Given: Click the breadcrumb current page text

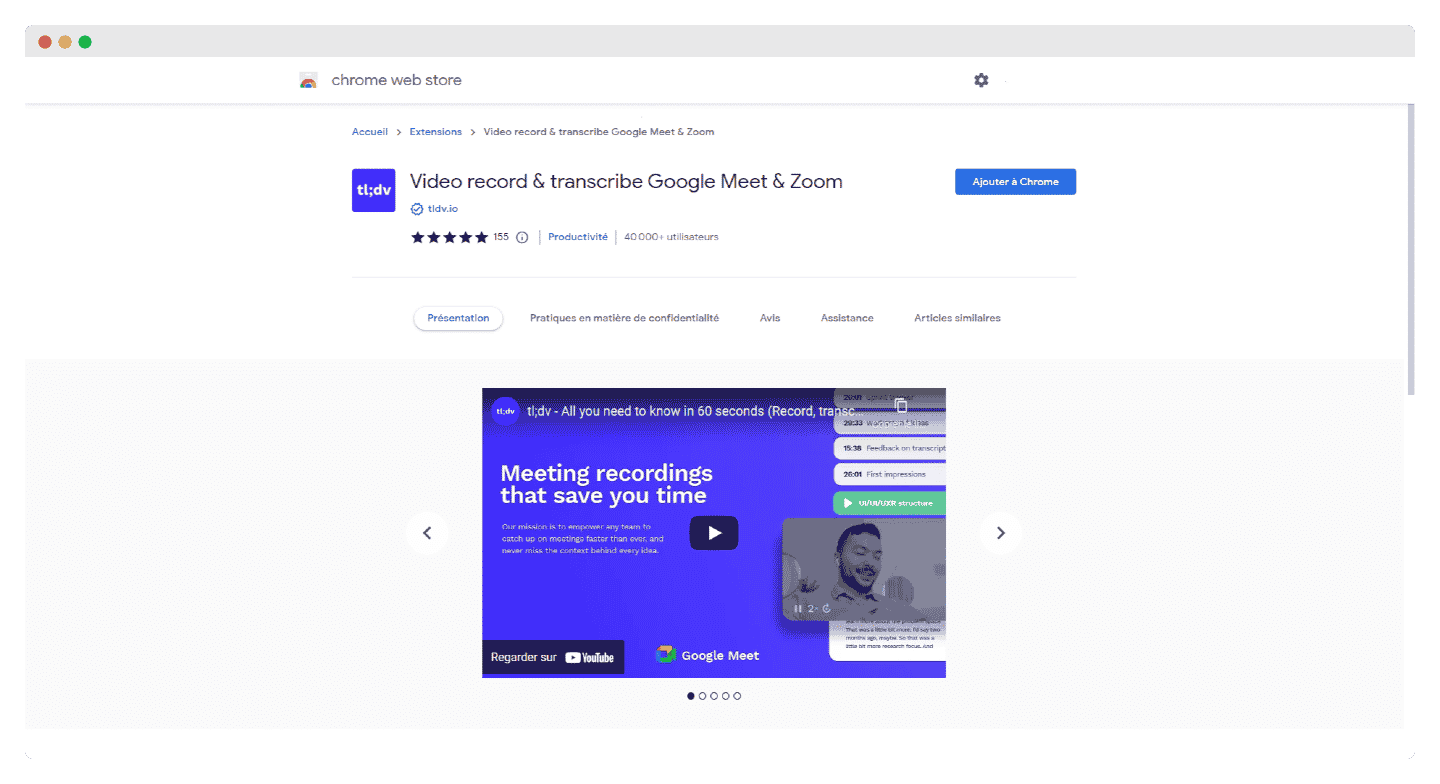Looking at the screenshot, I should 599,132.
